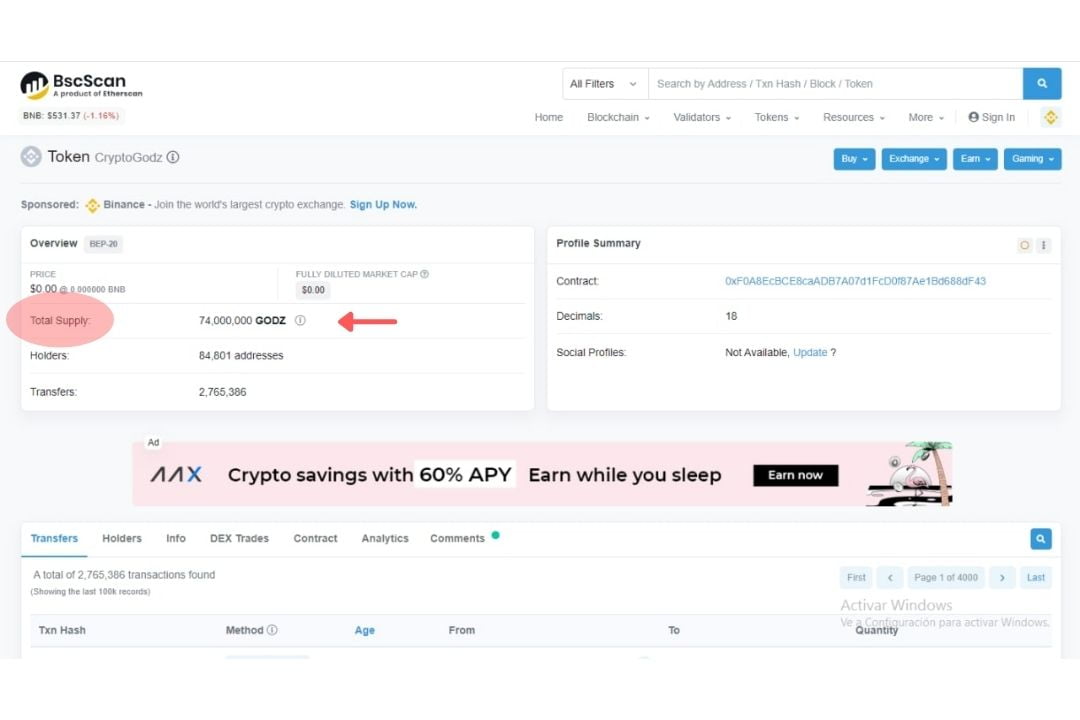Expand the Resources menu
The image size is (1080, 720).
[853, 117]
